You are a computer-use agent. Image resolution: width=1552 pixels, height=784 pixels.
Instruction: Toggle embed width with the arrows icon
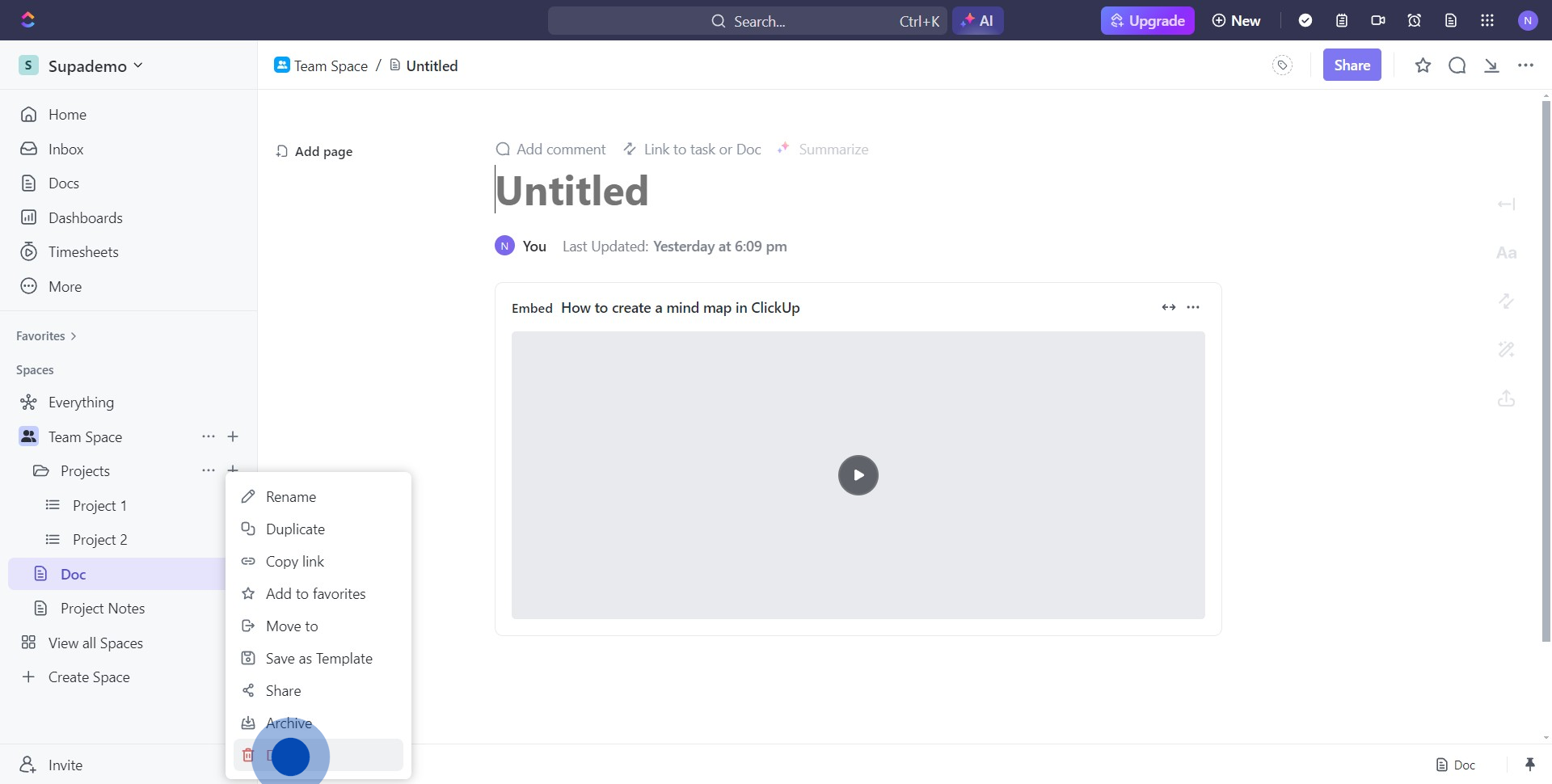click(x=1168, y=307)
